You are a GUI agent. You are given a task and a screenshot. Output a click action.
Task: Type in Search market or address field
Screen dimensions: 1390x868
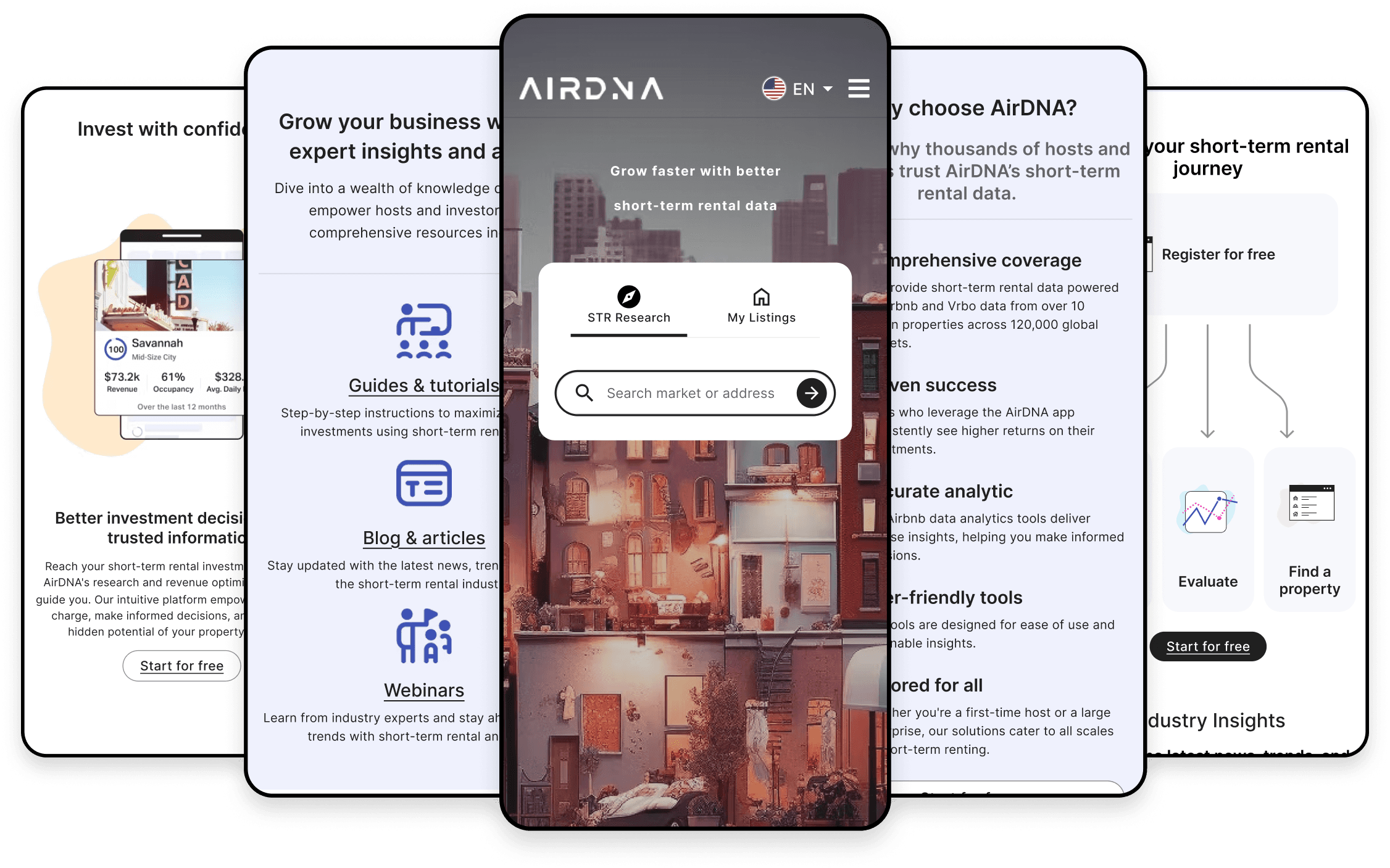(694, 392)
